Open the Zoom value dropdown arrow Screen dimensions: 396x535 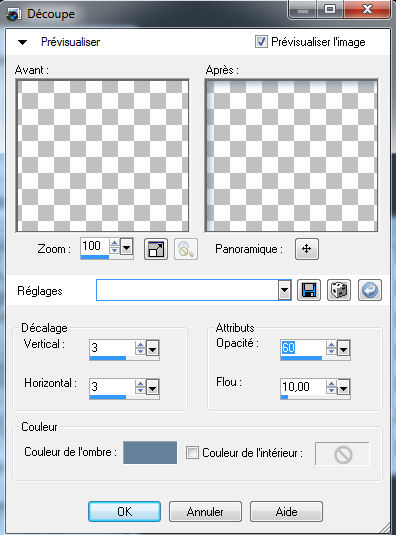click(127, 247)
